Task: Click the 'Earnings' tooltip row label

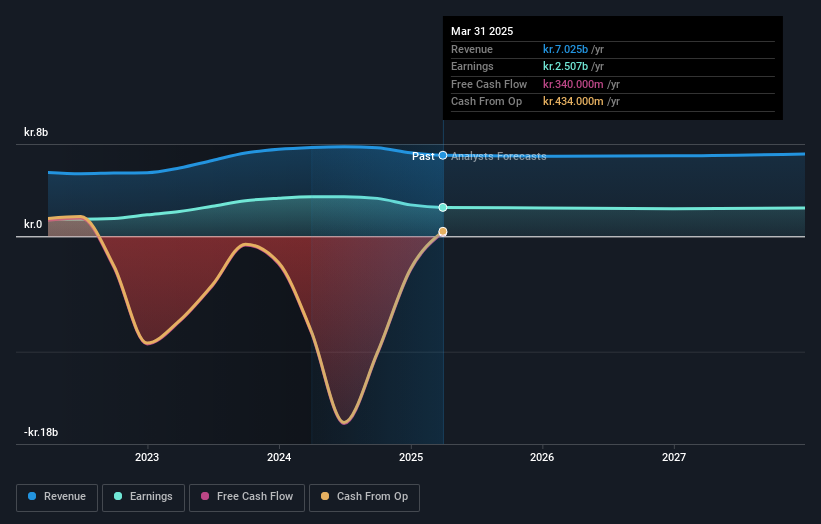Action: click(x=472, y=66)
